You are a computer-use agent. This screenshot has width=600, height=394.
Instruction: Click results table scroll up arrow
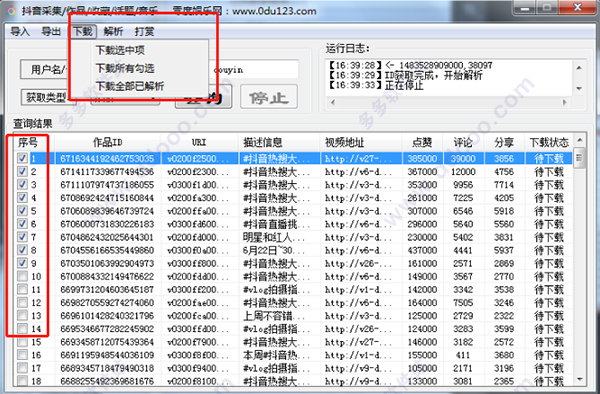tap(579, 140)
